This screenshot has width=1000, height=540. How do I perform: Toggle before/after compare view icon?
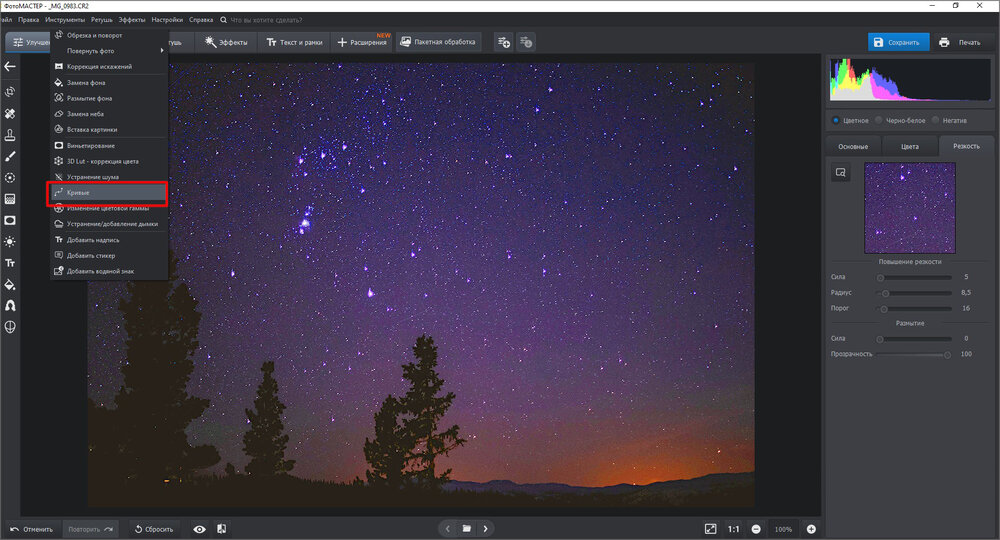[x=221, y=529]
